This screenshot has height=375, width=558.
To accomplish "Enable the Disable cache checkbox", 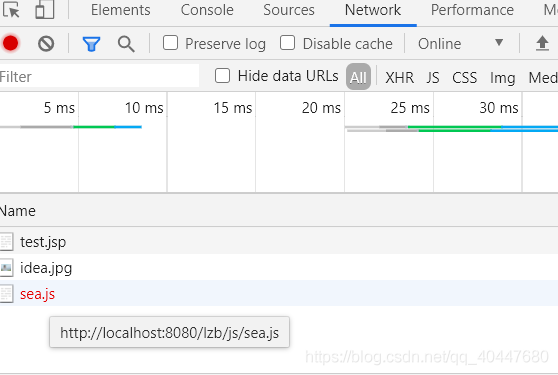I will coord(288,43).
